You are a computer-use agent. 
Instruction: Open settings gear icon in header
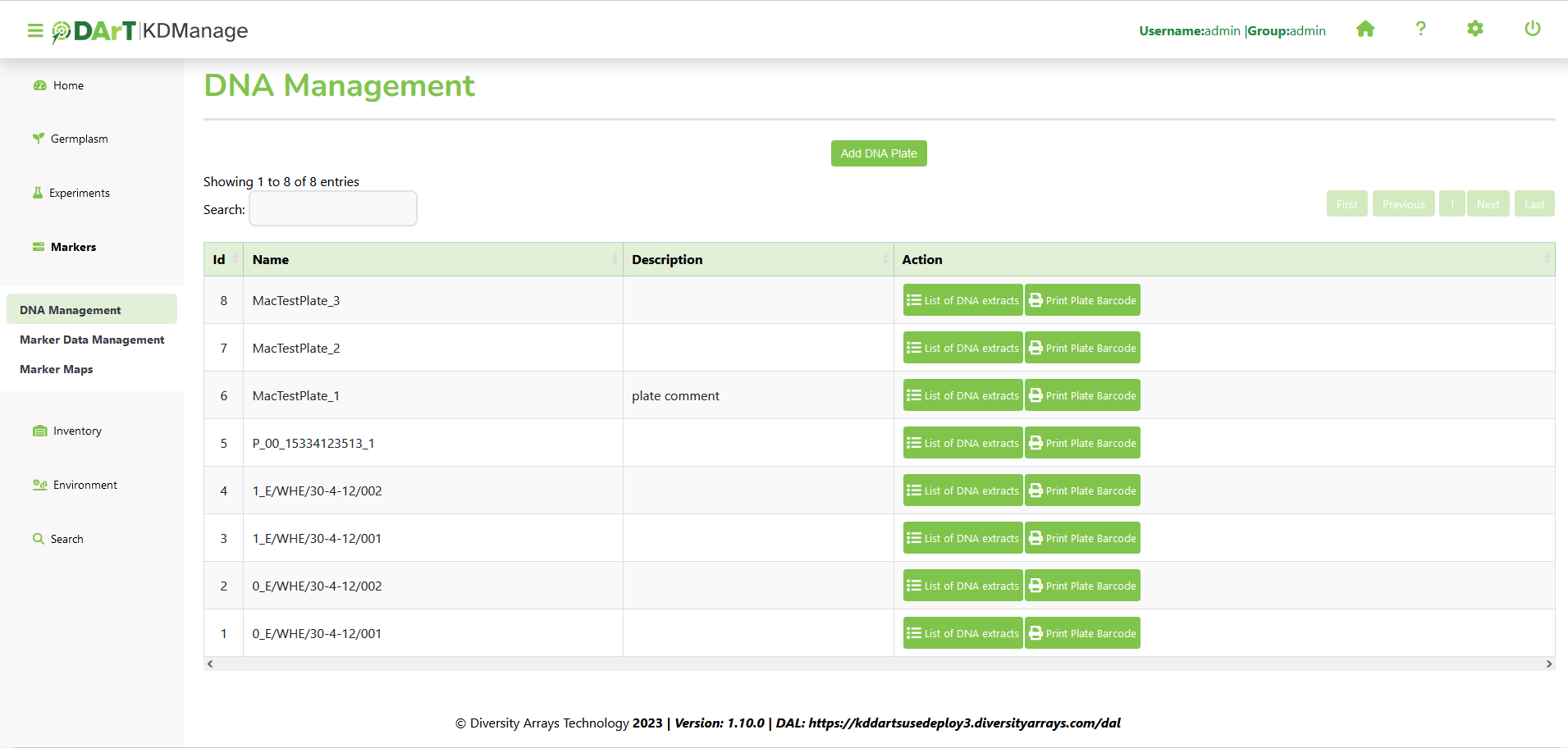pyautogui.click(x=1475, y=30)
